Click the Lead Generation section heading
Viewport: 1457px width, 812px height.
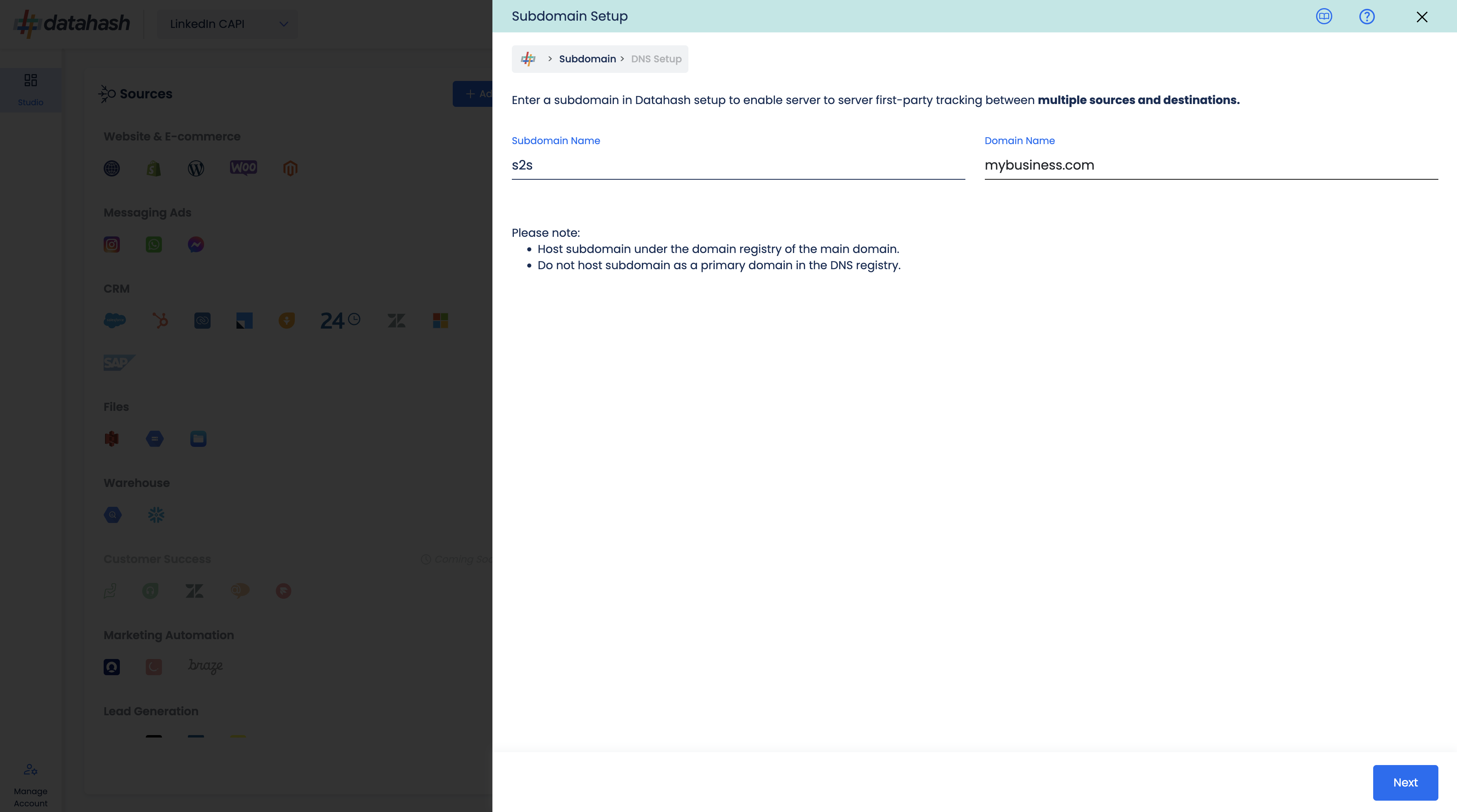(151, 711)
